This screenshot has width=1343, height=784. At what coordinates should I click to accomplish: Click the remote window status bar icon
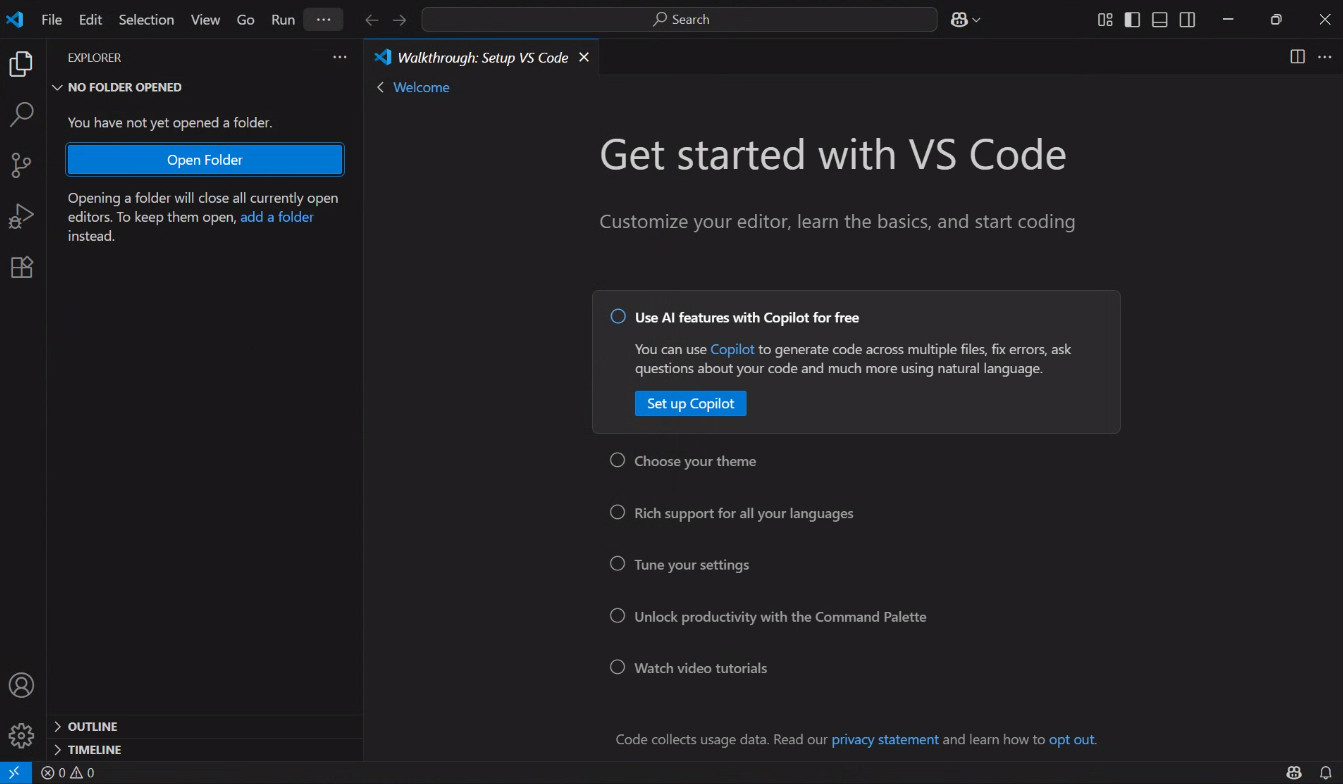(x=15, y=773)
